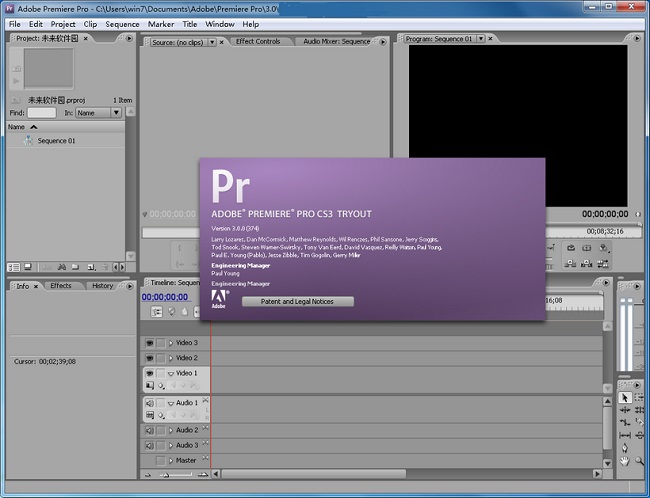Switch project panel to icon view
Viewport: 650px width, 498px height.
click(x=28, y=267)
